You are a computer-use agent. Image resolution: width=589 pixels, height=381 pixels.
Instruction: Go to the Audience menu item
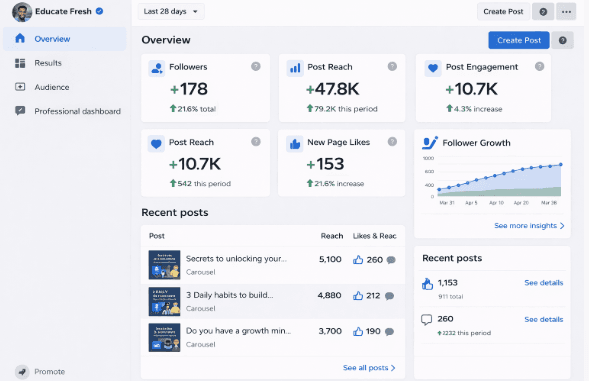65,87
